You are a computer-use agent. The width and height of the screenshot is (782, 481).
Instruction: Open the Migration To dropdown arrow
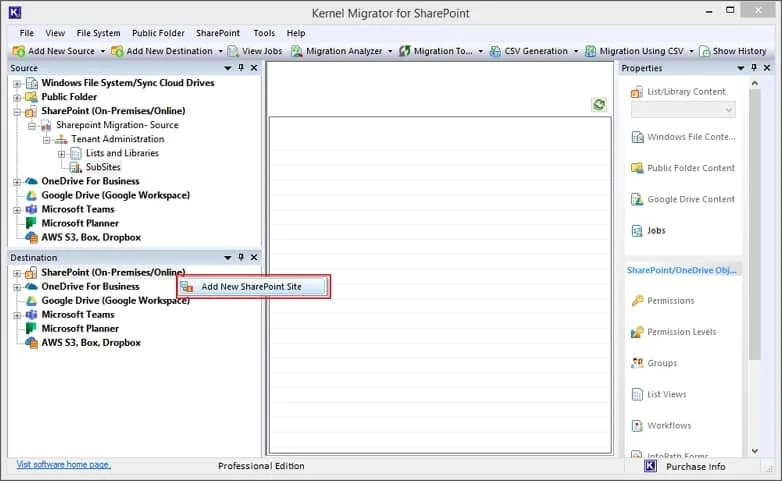click(481, 51)
